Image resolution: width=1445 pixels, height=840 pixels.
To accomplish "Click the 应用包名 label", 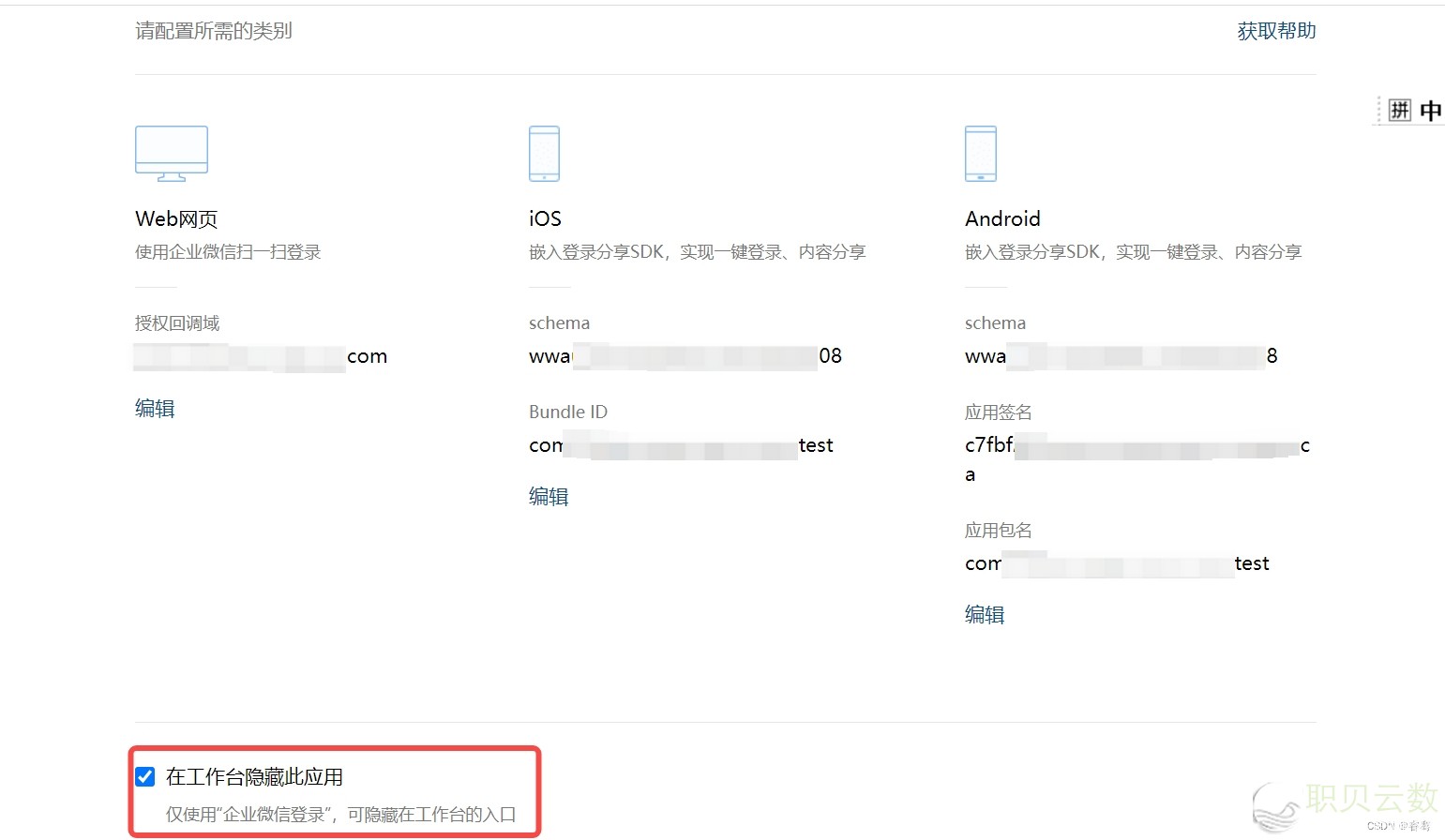I will pos(999,530).
